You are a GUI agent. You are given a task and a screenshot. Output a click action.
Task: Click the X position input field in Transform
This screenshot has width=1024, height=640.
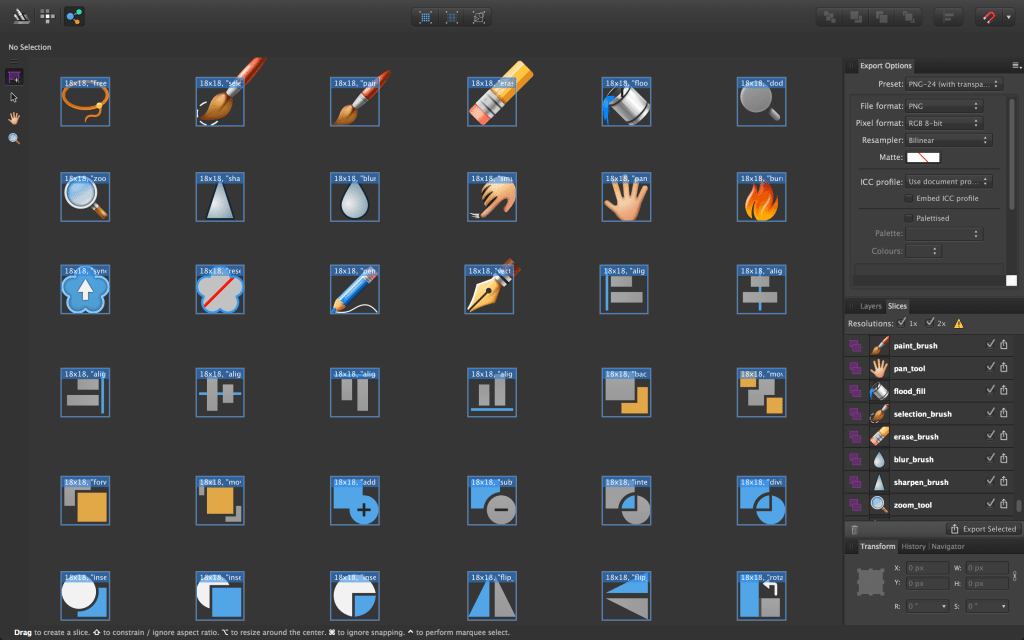point(927,567)
